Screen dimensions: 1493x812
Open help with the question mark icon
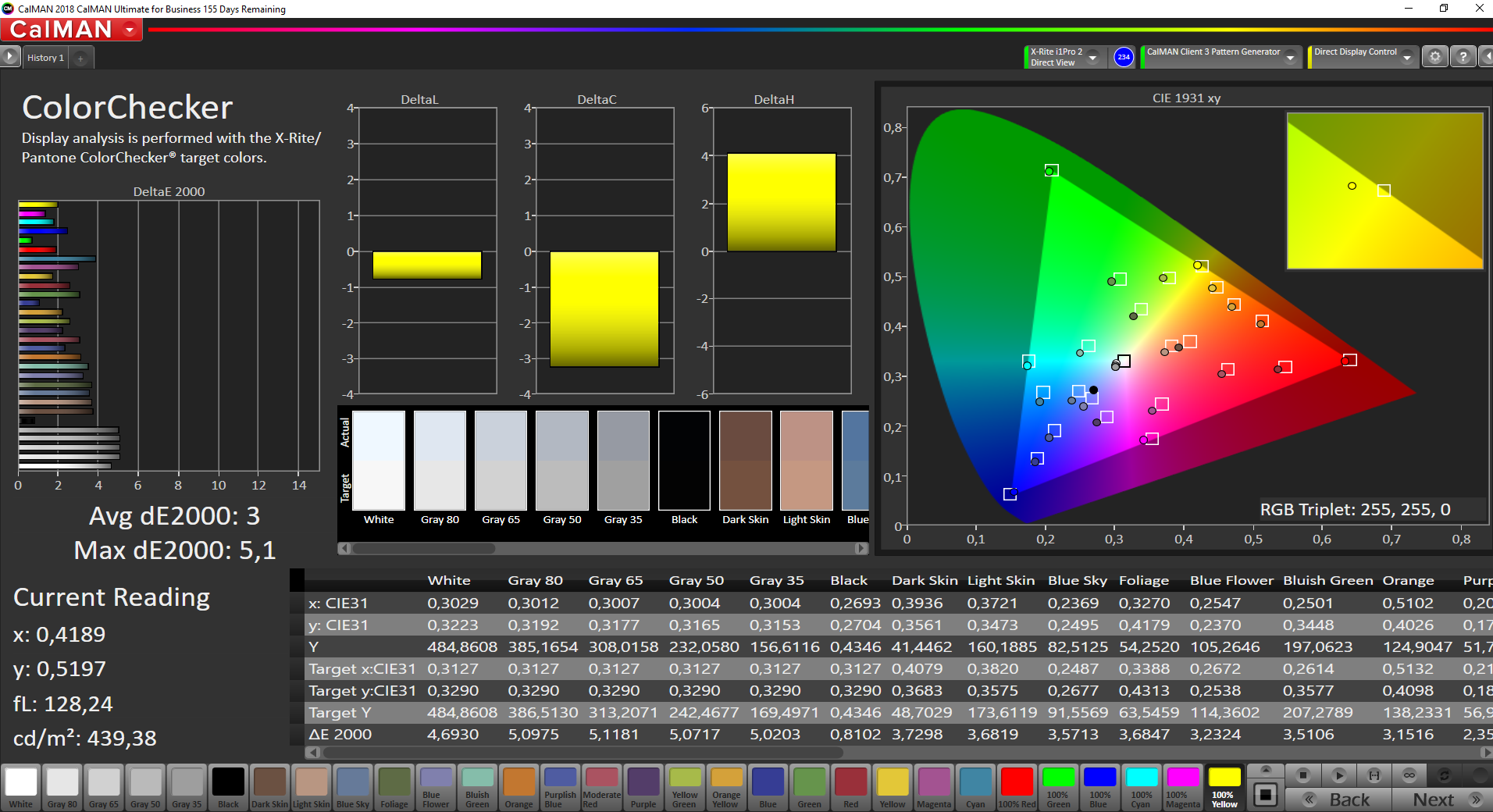click(1463, 57)
